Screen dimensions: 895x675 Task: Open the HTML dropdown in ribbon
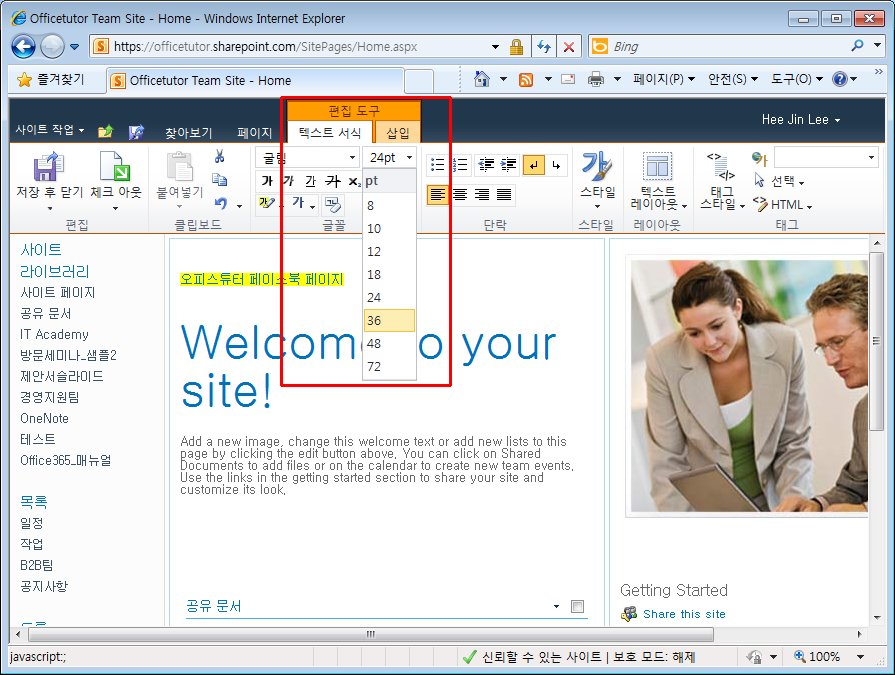782,204
